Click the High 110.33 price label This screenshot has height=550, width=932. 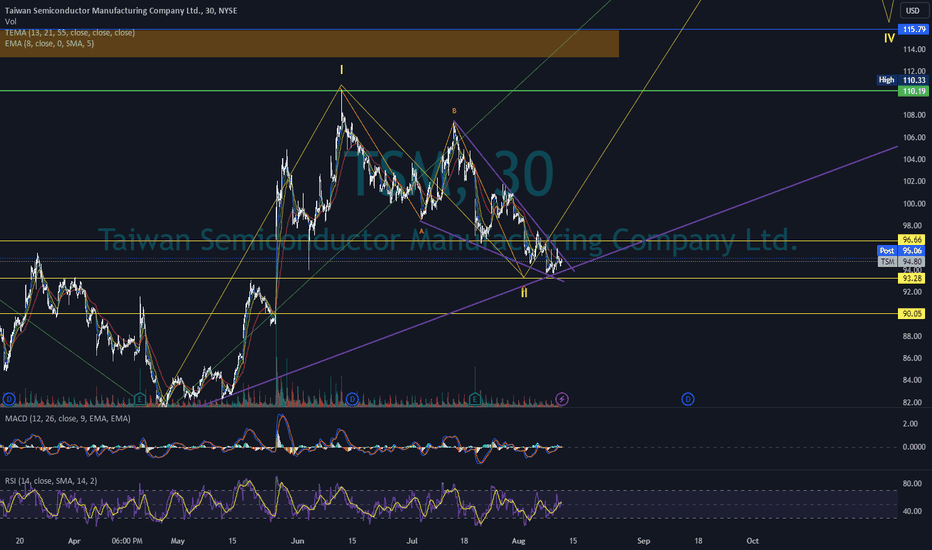[902, 80]
